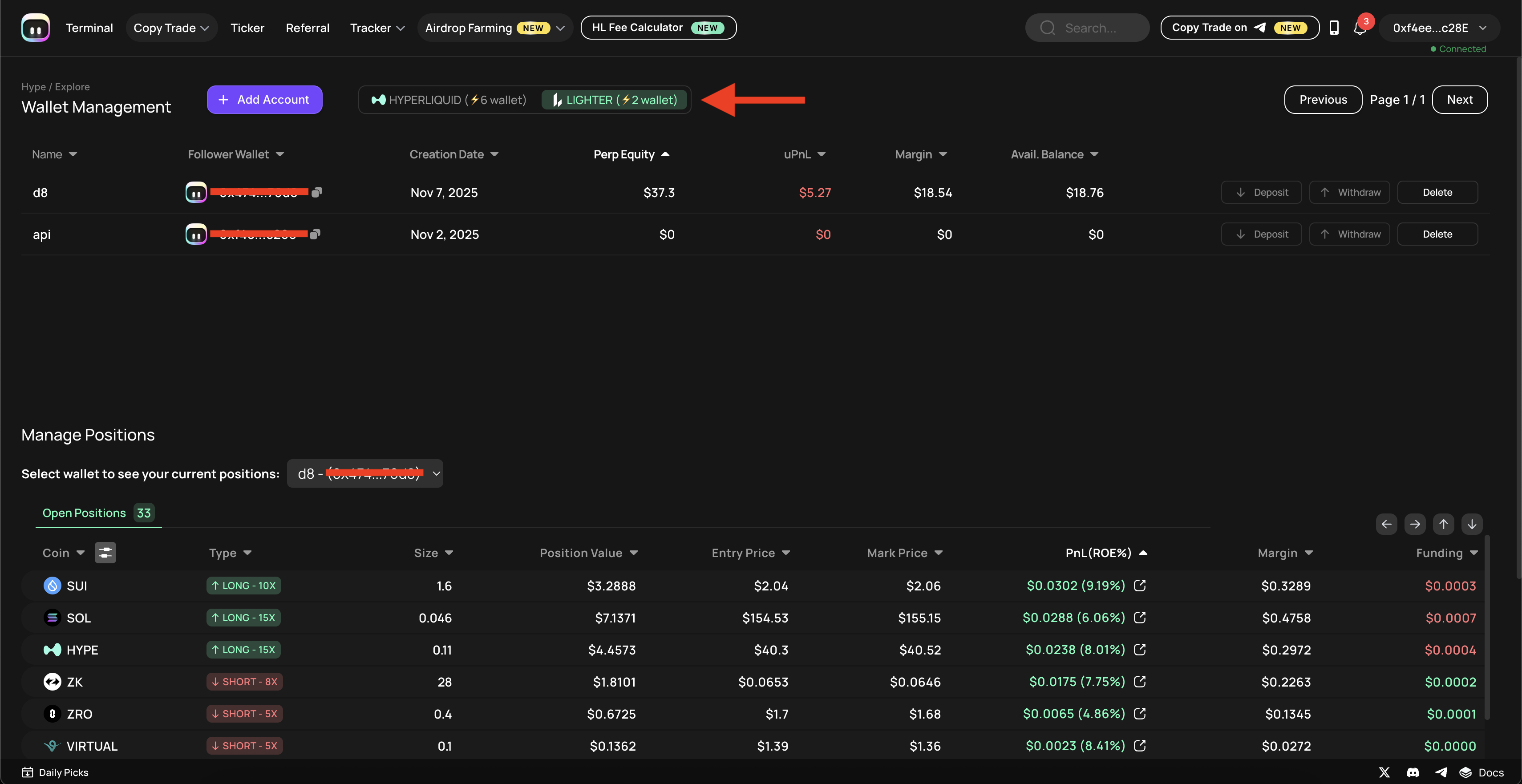This screenshot has width=1522, height=784.
Task: Click the notification bell icon
Action: pos(1360,28)
